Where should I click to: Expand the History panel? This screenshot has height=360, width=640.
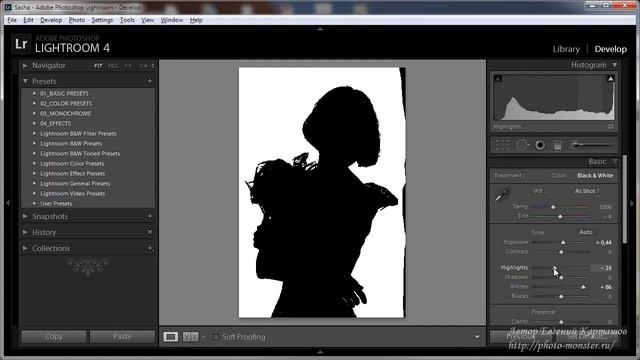tap(25, 232)
